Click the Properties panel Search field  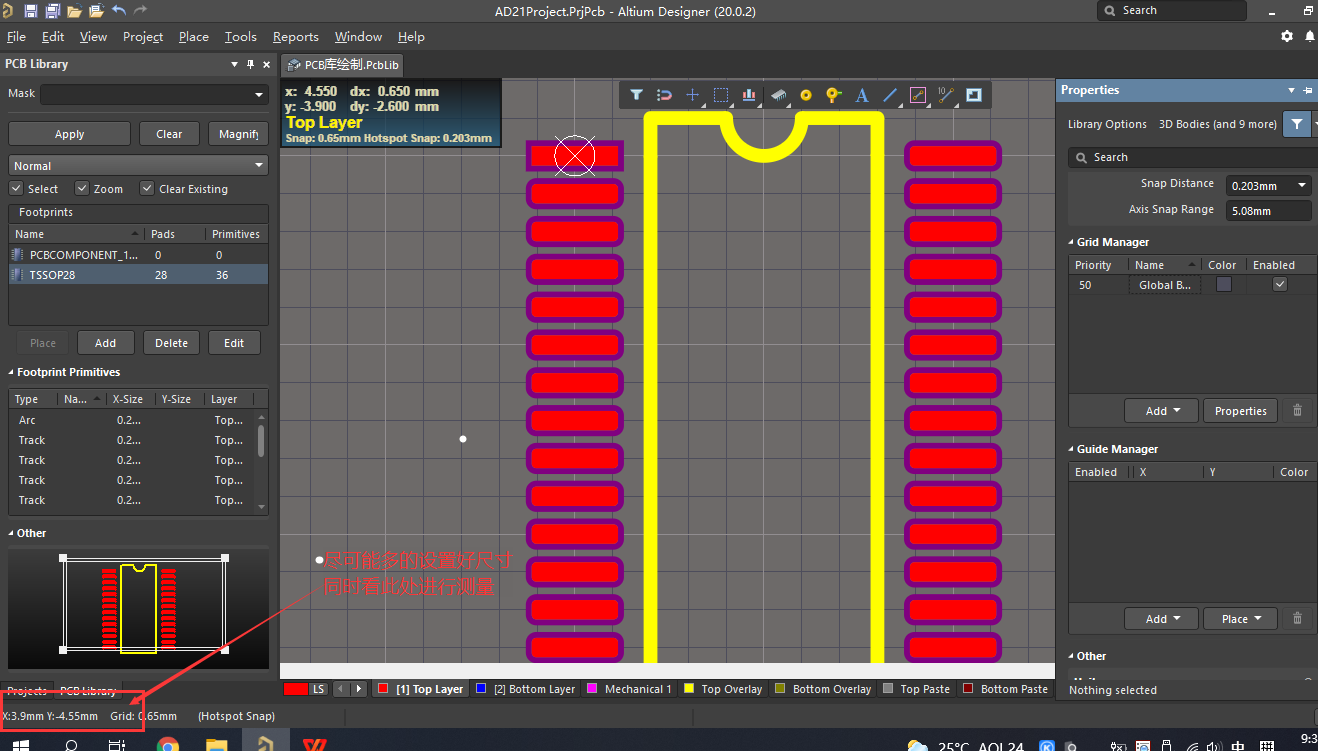pos(1193,157)
